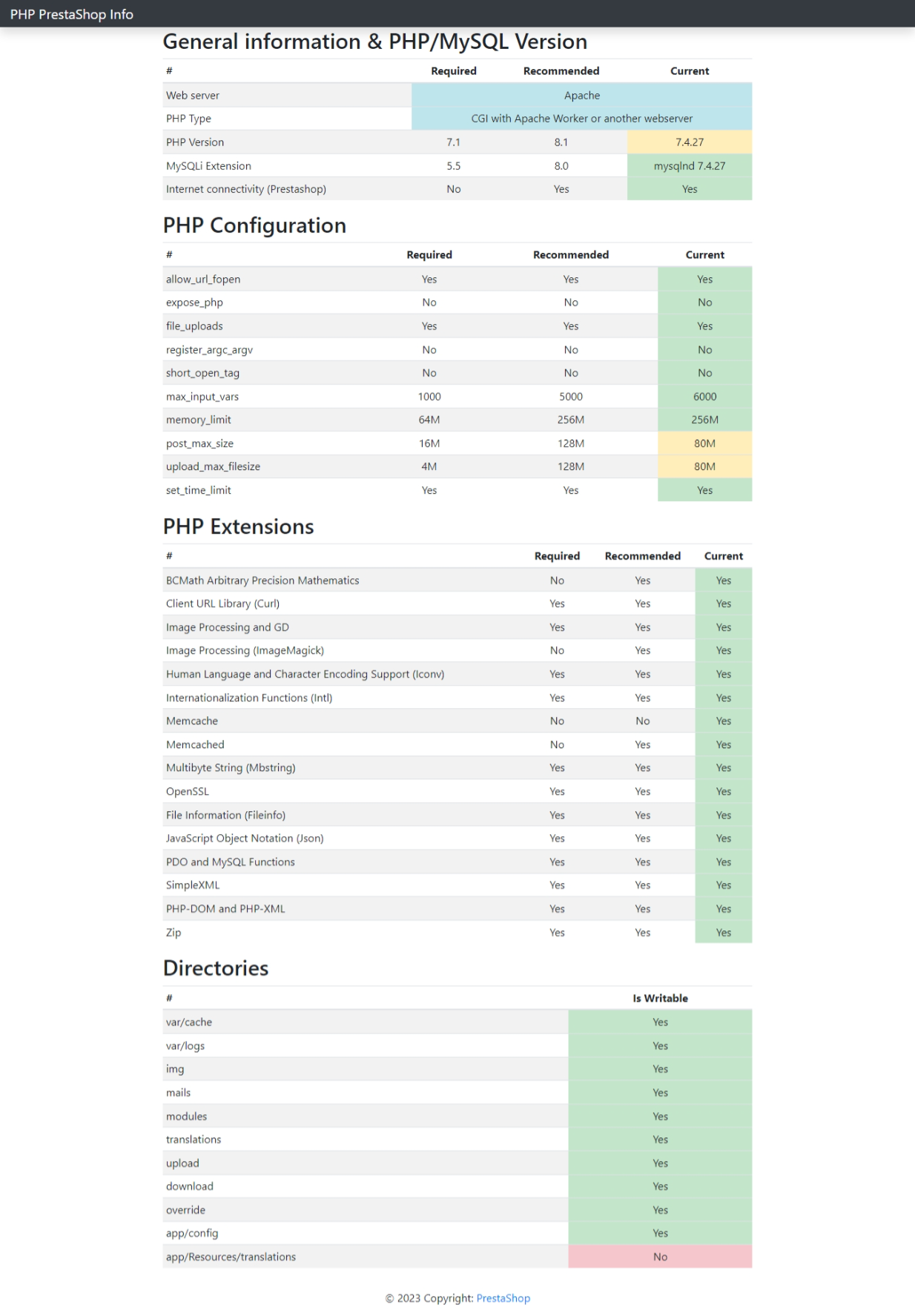Select the Memcached extension row label
The height and width of the screenshot is (1316, 915).
point(195,744)
